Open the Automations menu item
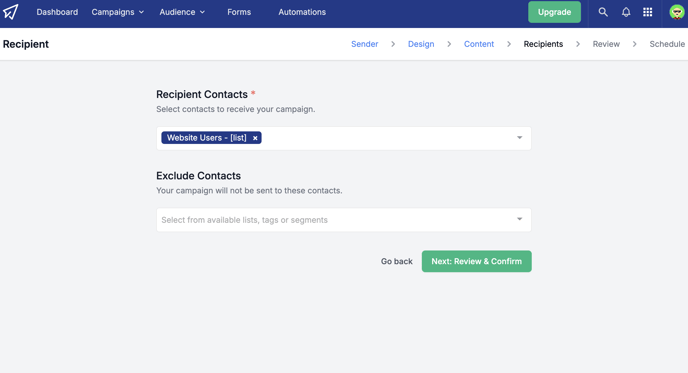This screenshot has width=688, height=373. [x=302, y=12]
